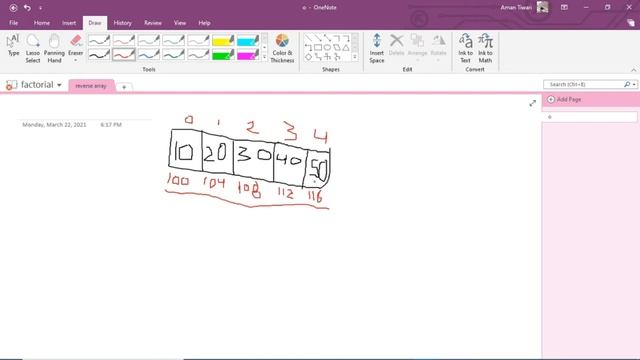The height and width of the screenshot is (360, 640).
Task: Switch to the Insert ribbon tab
Action: [x=69, y=23]
